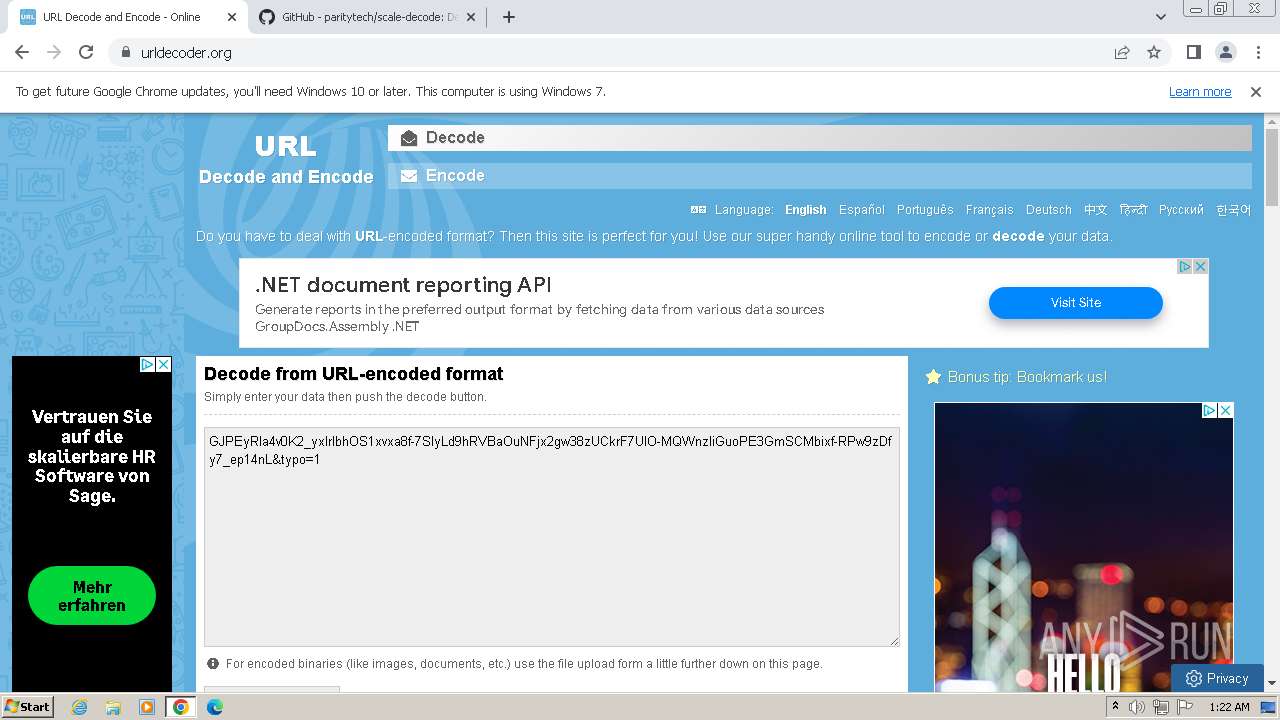Click the URL Decode and Encode logo
This screenshot has height=720, width=1280.
click(x=286, y=160)
